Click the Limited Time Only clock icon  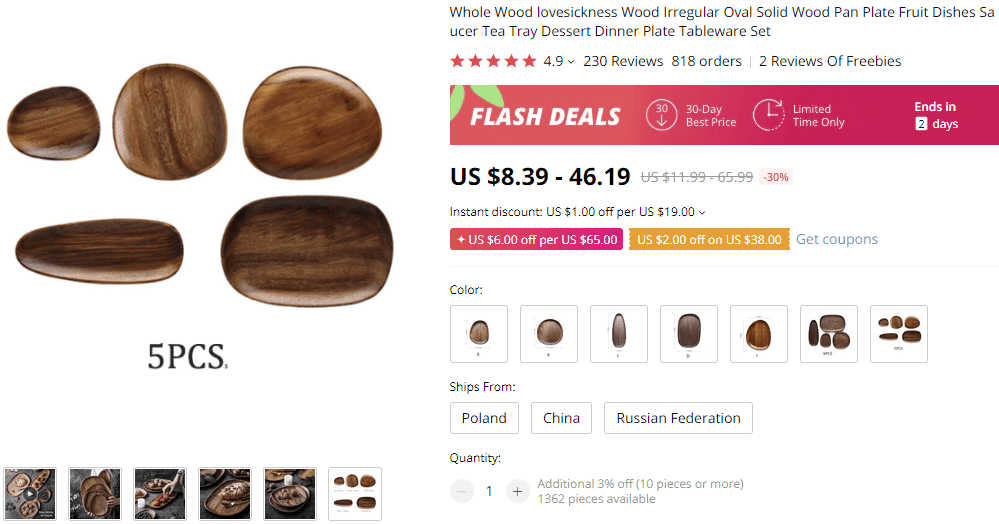(768, 115)
